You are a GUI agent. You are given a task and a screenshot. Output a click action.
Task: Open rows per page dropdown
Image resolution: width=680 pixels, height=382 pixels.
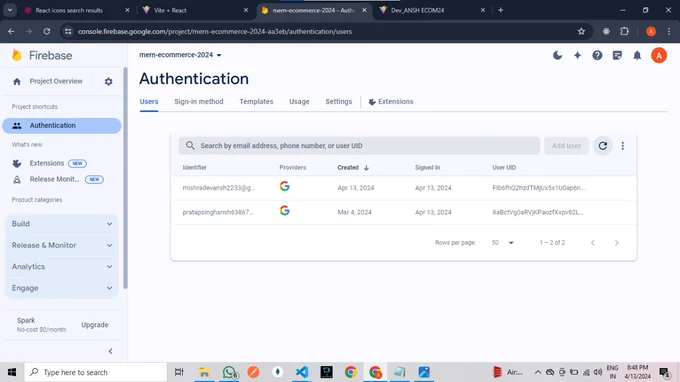tap(503, 243)
